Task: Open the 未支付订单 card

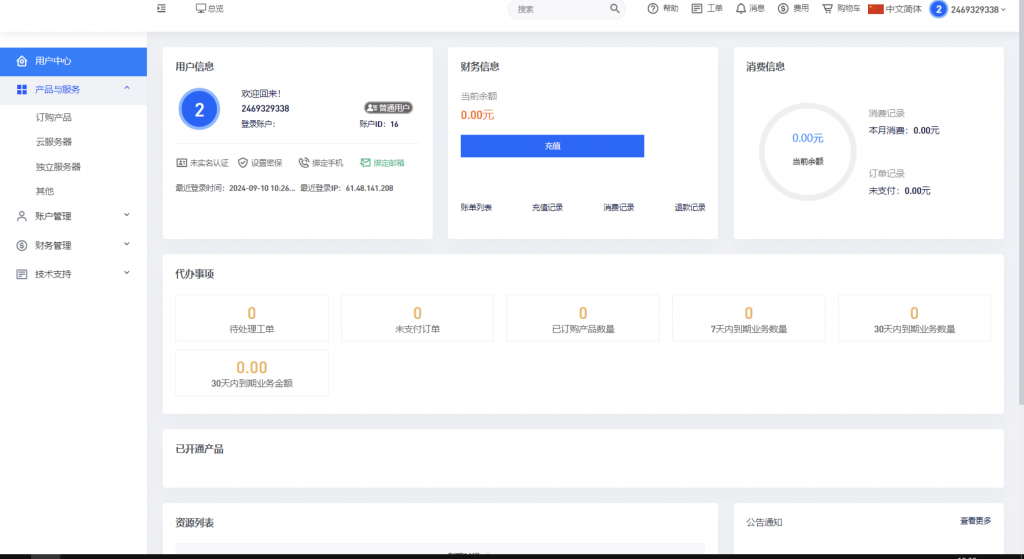Action: (x=417, y=318)
